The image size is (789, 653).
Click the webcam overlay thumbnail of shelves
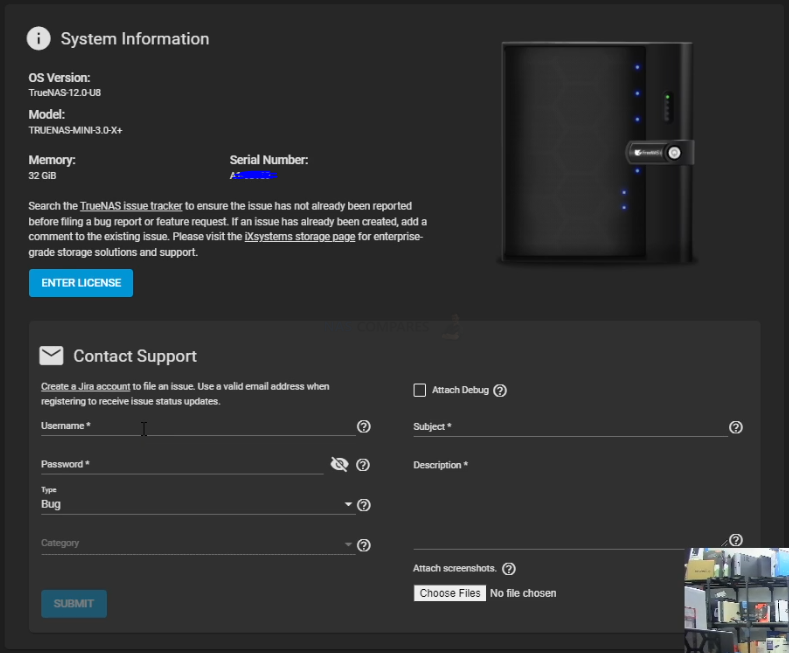pyautogui.click(x=737, y=600)
